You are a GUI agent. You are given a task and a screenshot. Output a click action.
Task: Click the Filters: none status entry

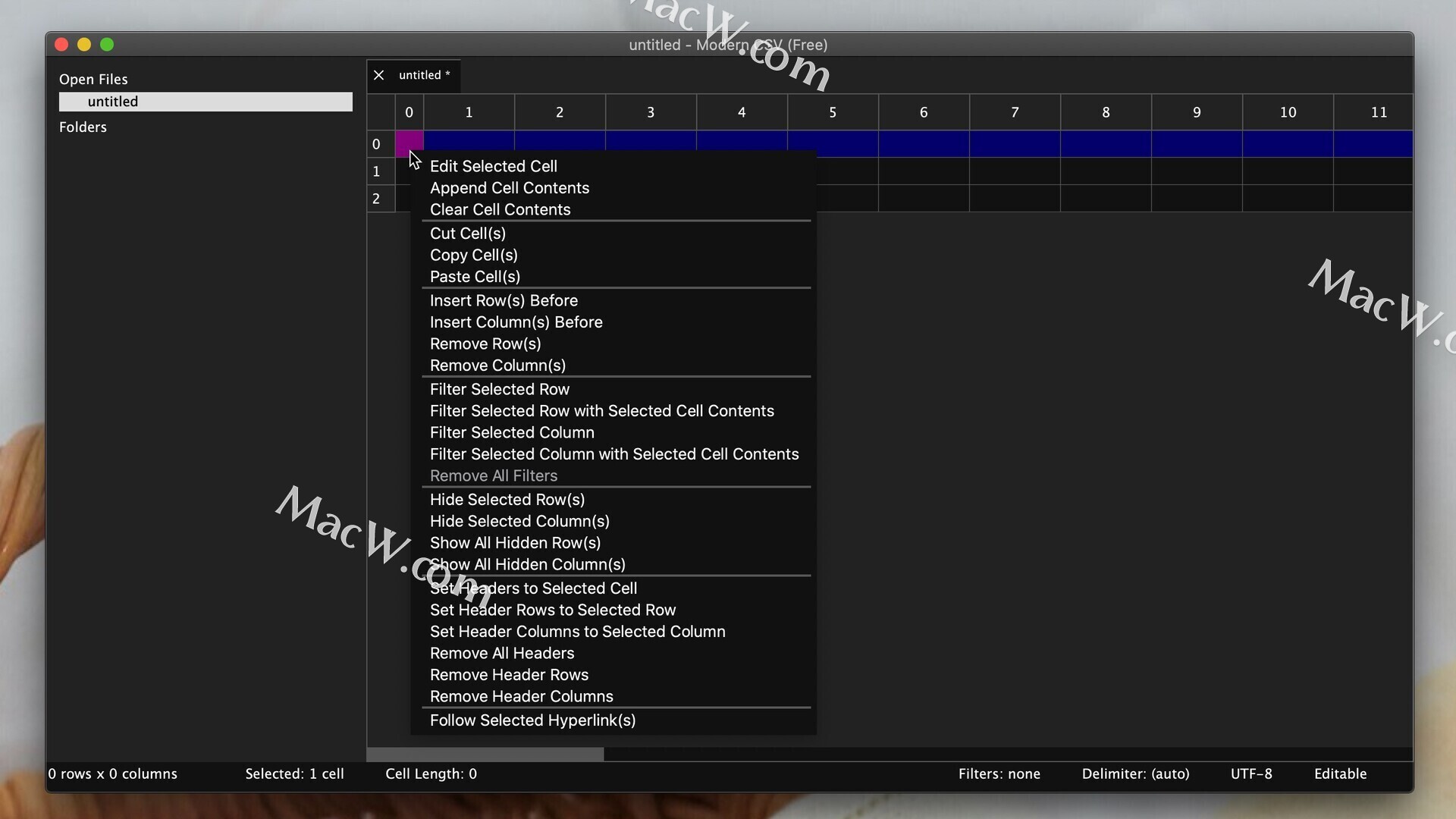[999, 774]
